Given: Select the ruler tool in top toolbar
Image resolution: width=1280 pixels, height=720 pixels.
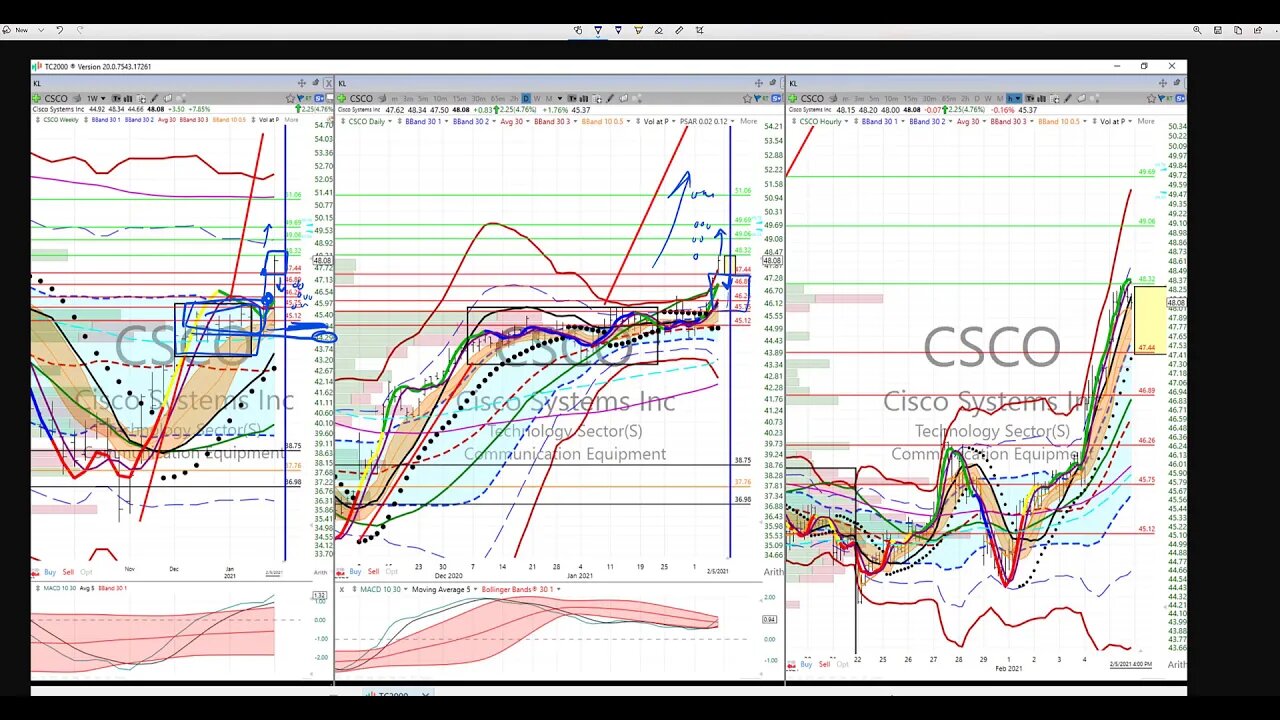Looking at the screenshot, I should point(679,30).
